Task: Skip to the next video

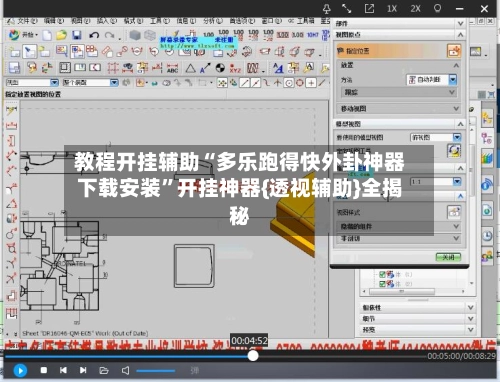Action: (83, 370)
